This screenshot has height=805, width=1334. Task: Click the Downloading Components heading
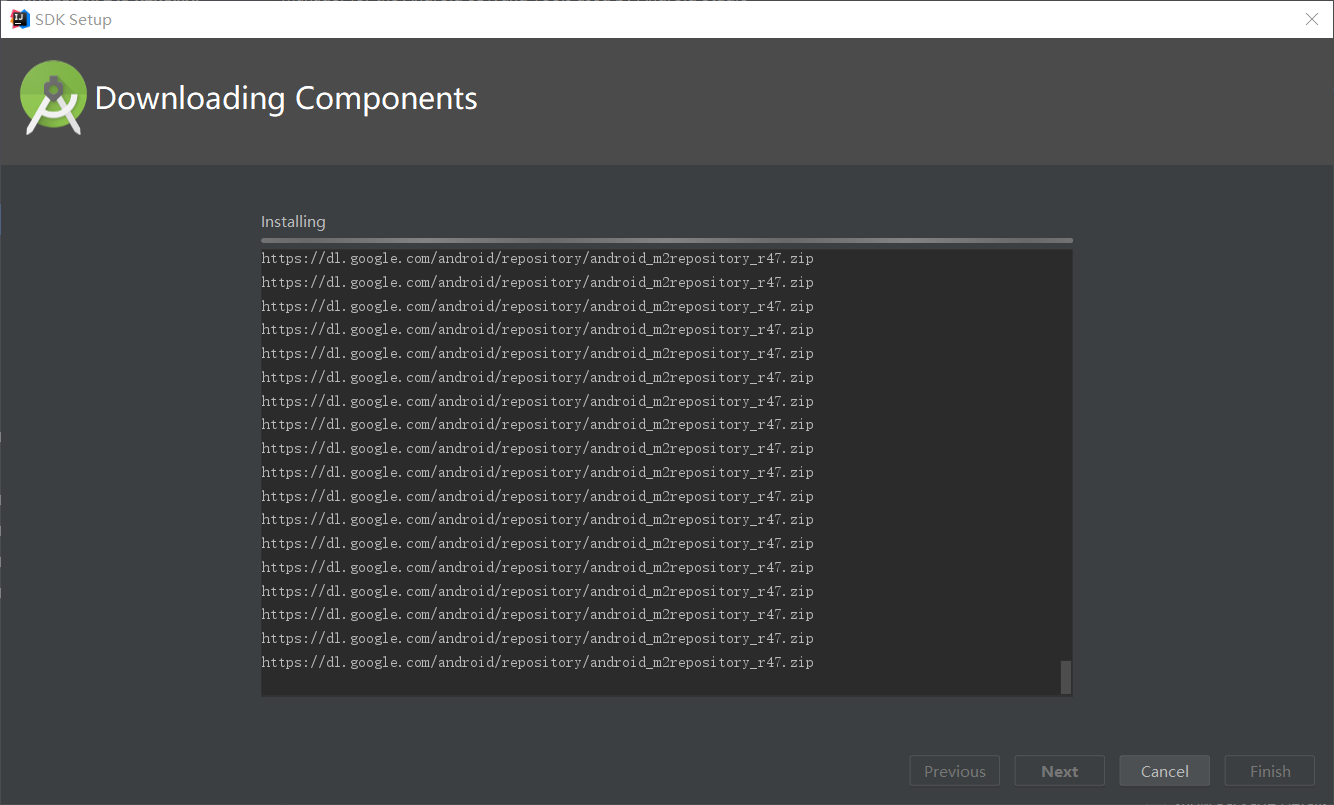pos(286,98)
